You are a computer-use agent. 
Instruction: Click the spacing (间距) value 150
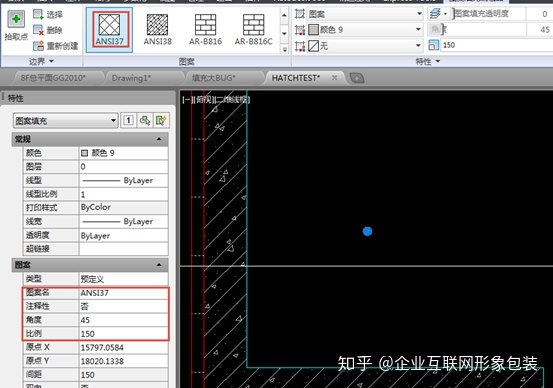click(123, 375)
